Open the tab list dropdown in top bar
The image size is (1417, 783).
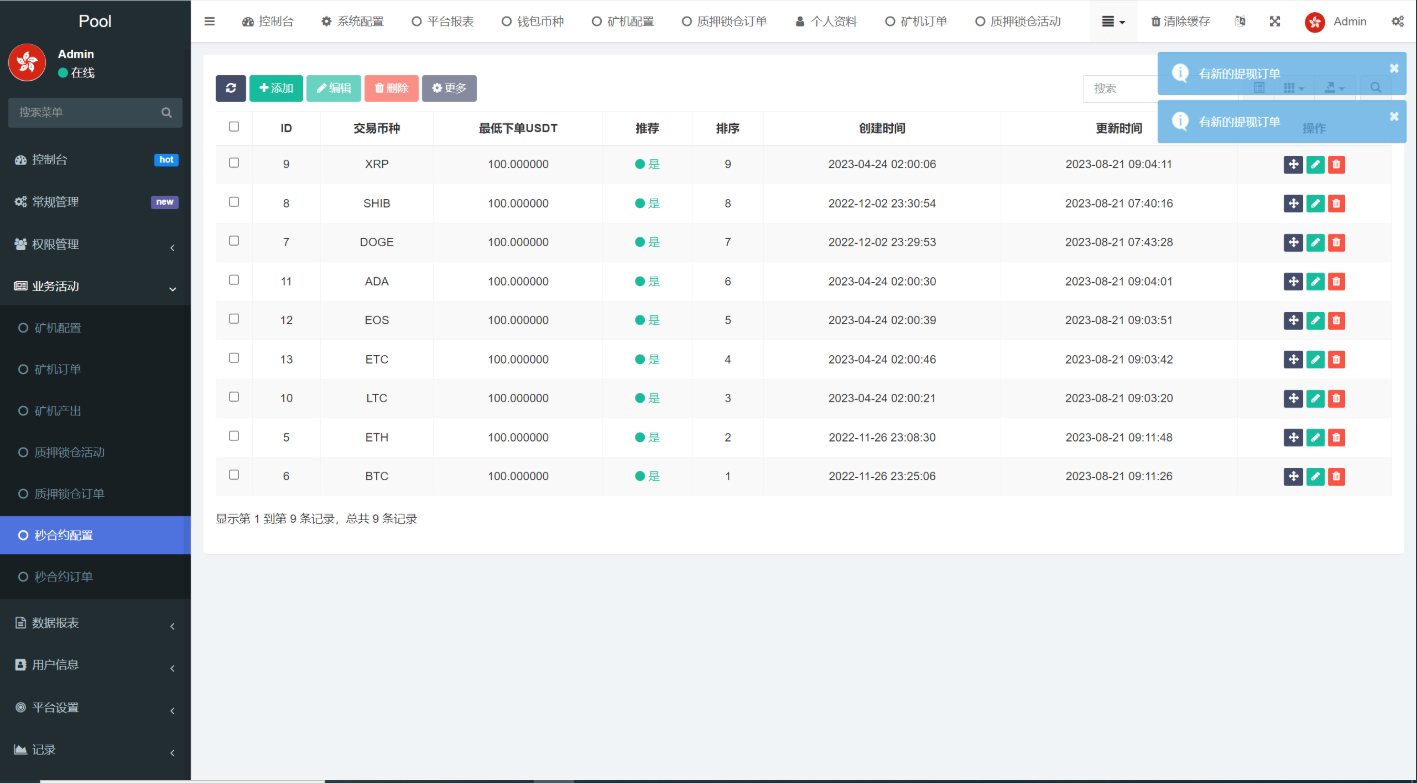pyautogui.click(x=1113, y=21)
